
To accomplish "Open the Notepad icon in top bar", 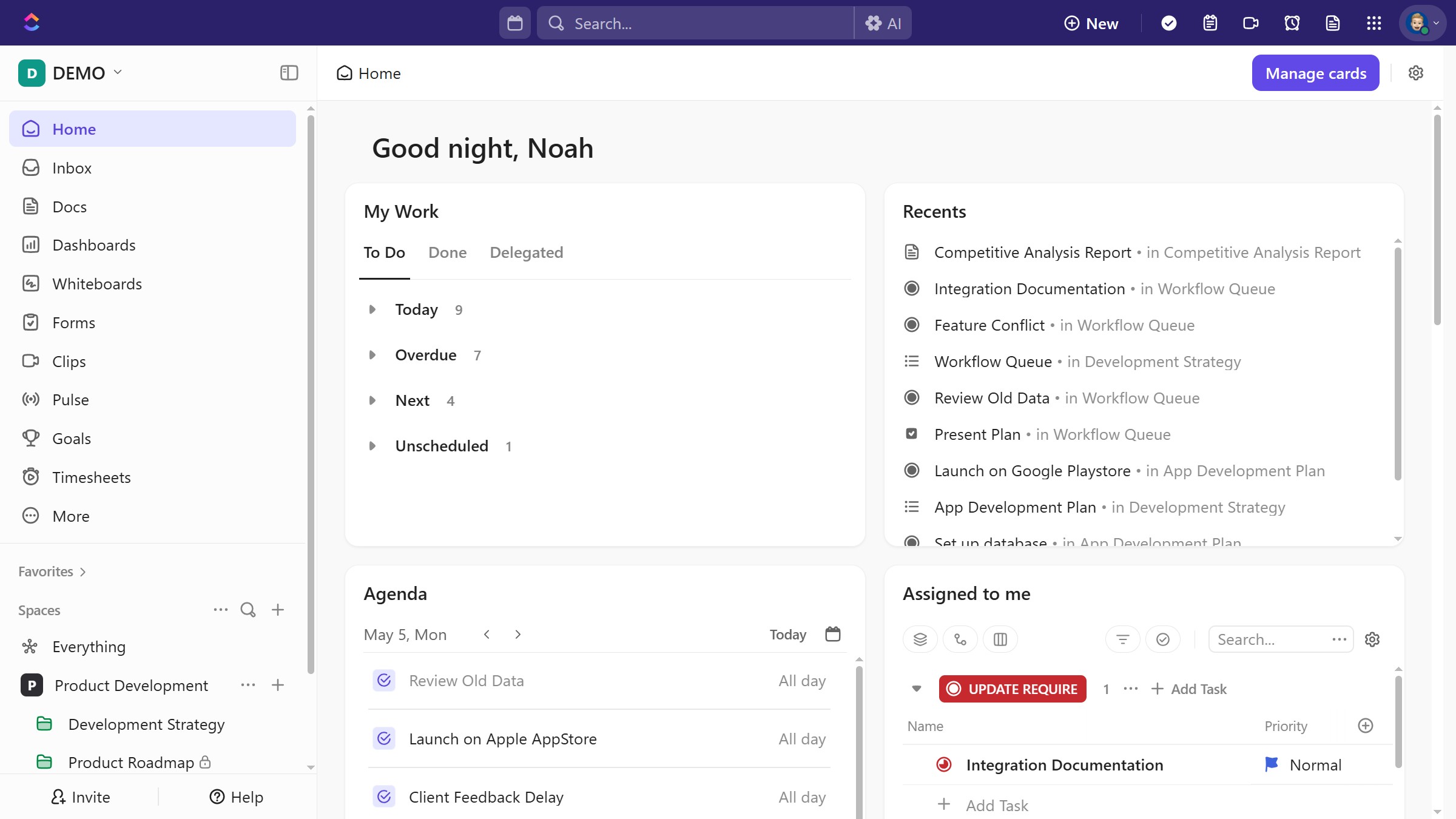I will coord(1210,23).
